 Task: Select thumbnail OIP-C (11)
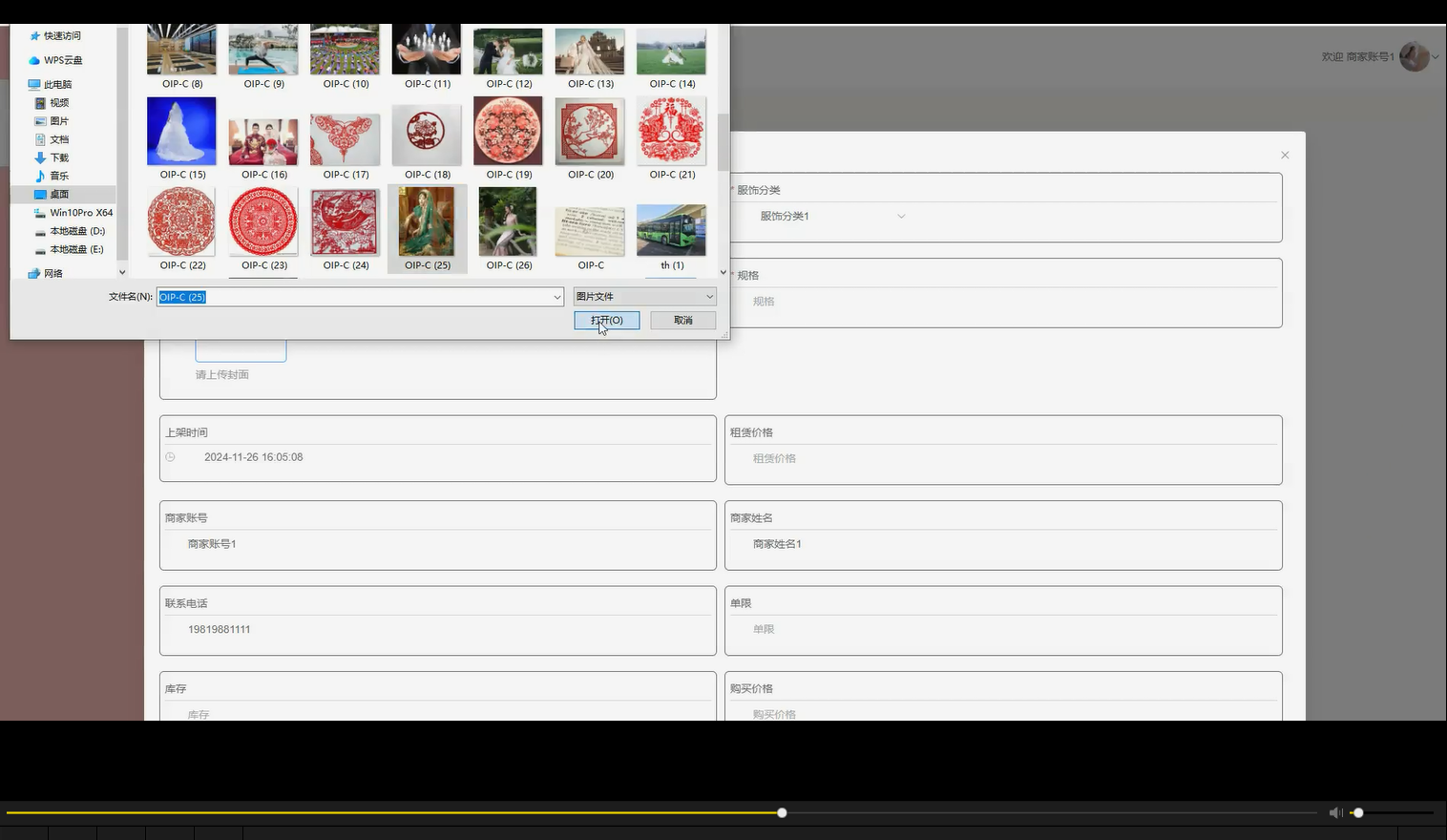[x=427, y=57]
